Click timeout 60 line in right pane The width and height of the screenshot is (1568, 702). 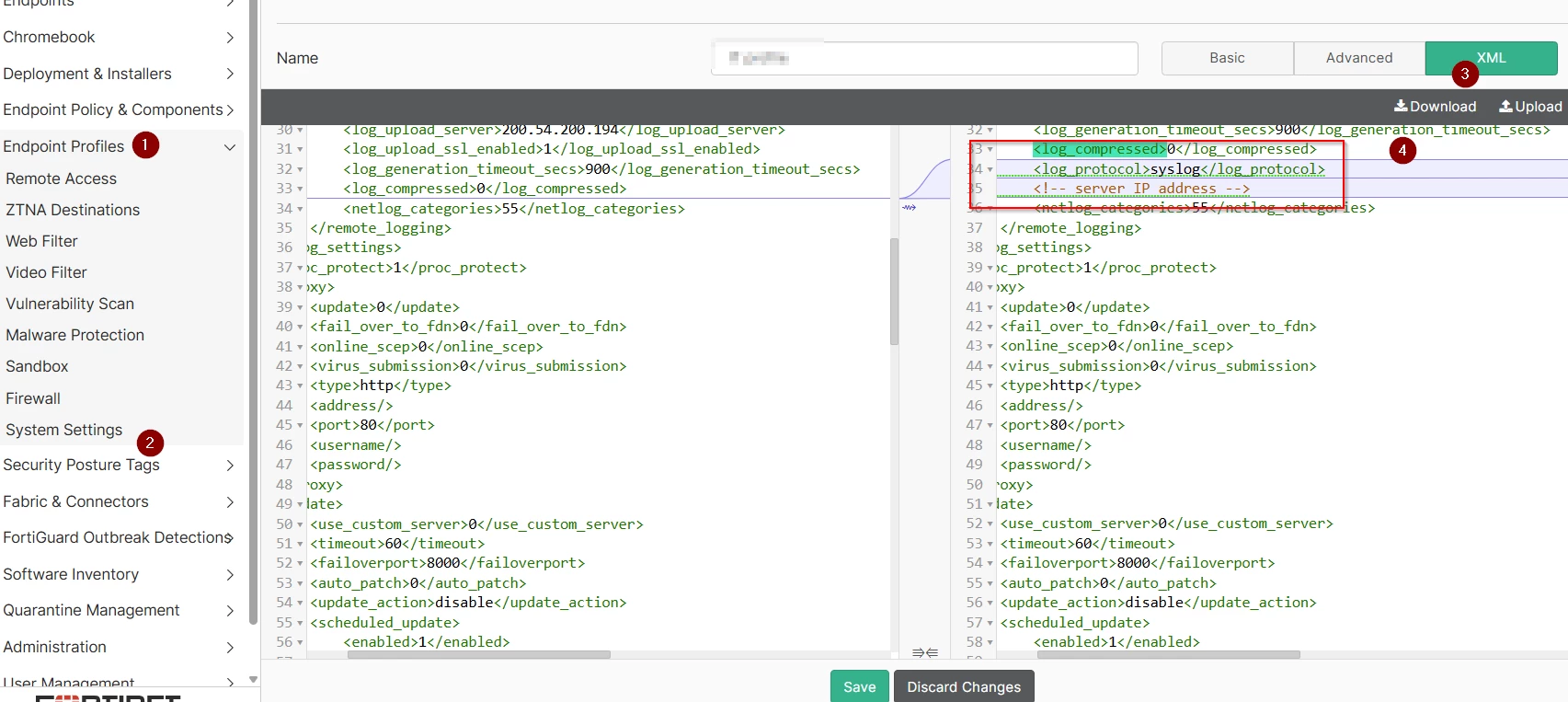pyautogui.click(x=1087, y=544)
